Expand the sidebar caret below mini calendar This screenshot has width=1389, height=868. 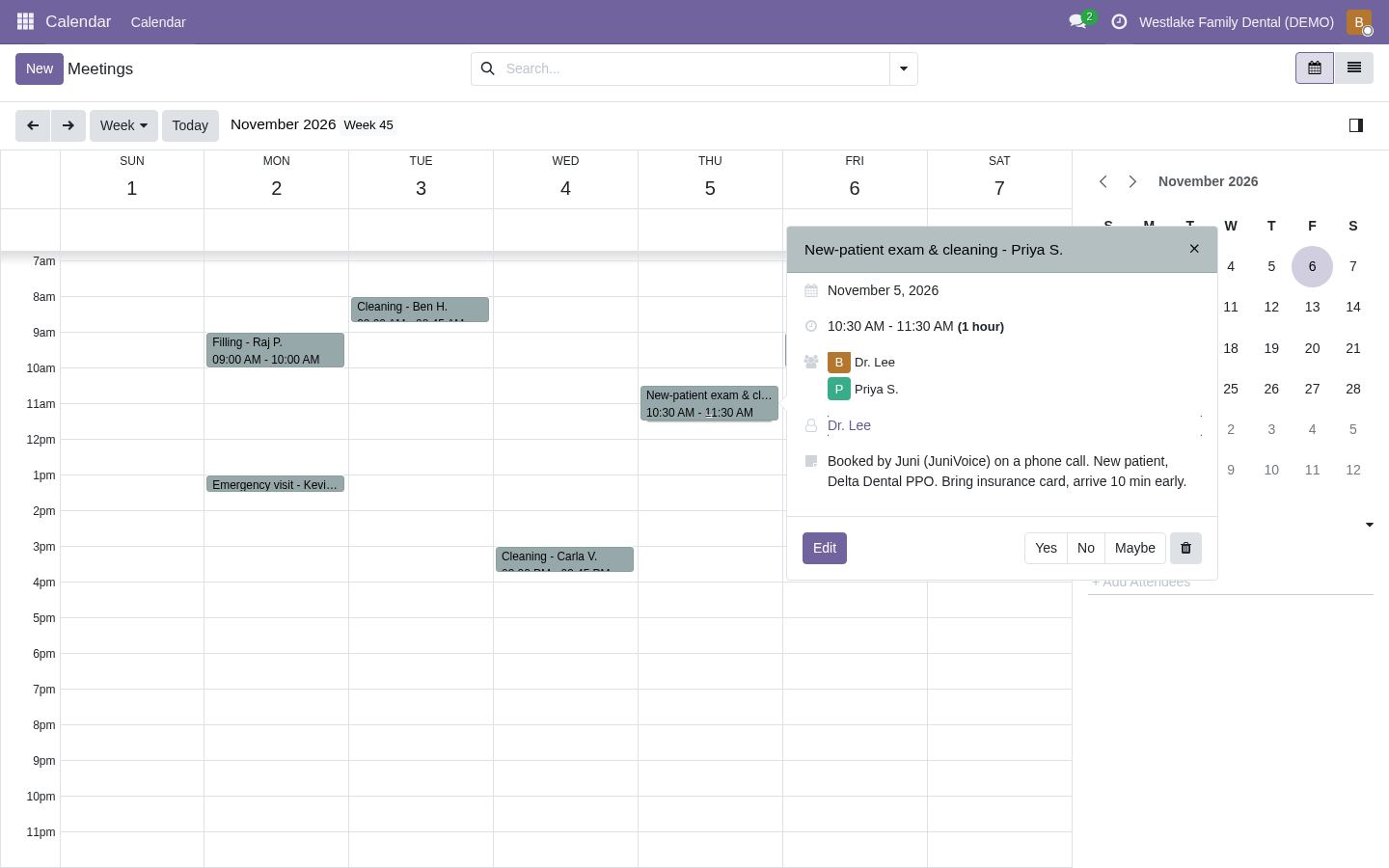pyautogui.click(x=1369, y=525)
